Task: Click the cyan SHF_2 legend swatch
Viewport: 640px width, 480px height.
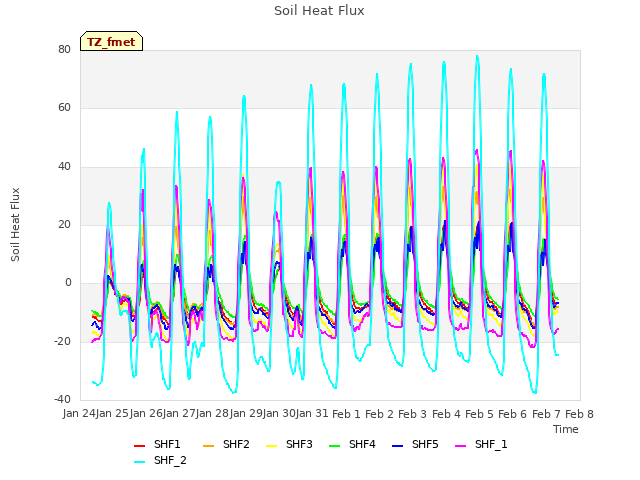Action: click(x=140, y=462)
